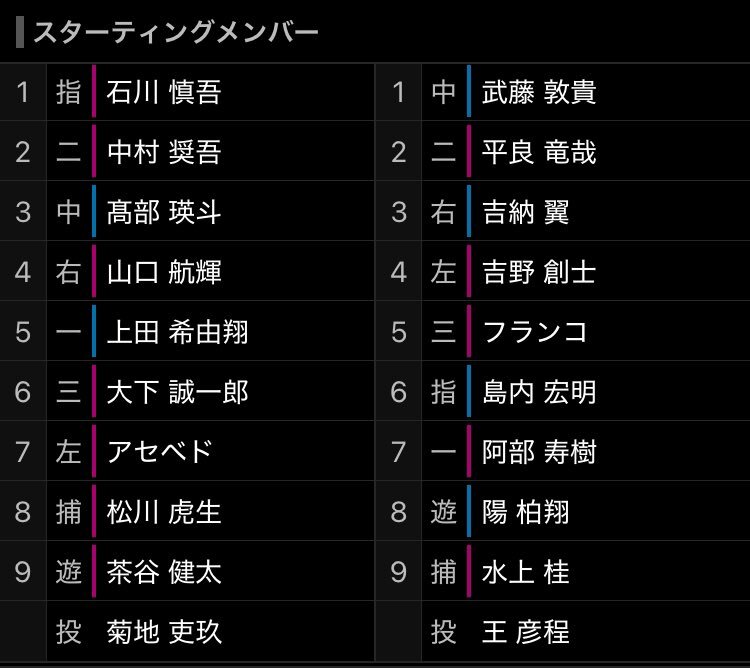Open designated hitter 島内 宏明
The height and width of the screenshot is (668, 750).
point(539,392)
